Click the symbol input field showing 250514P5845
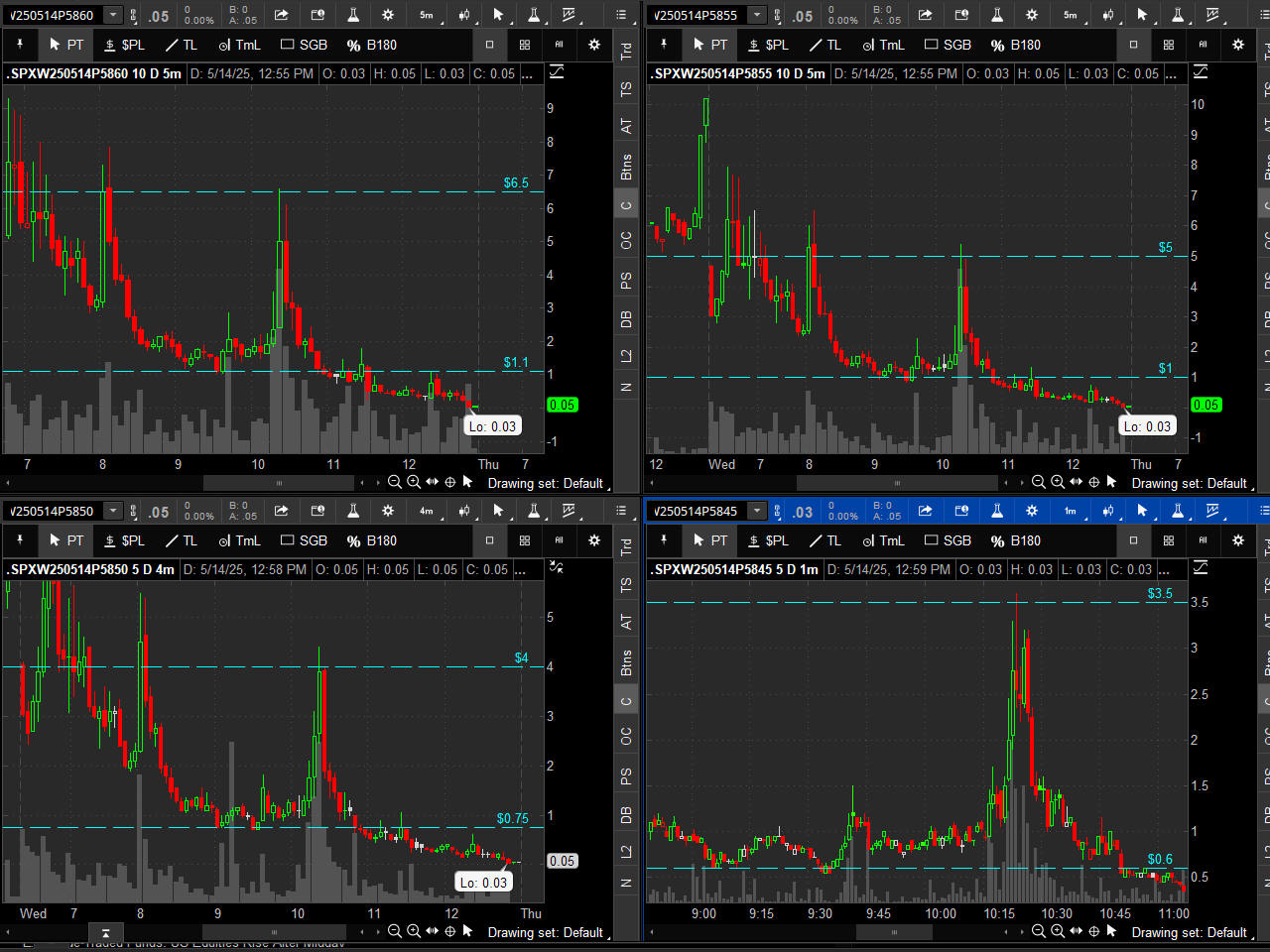This screenshot has height=952, width=1270. click(697, 511)
